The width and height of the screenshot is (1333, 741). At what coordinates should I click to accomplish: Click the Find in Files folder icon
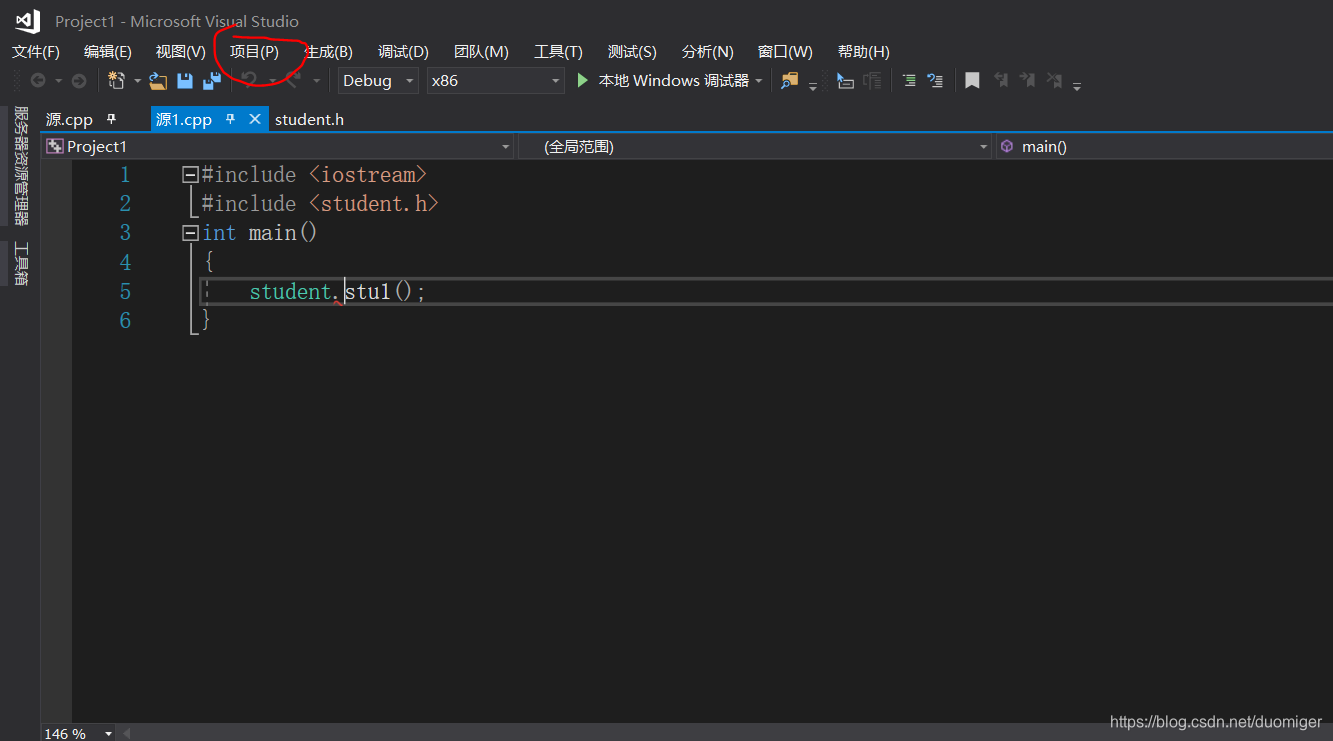point(790,81)
